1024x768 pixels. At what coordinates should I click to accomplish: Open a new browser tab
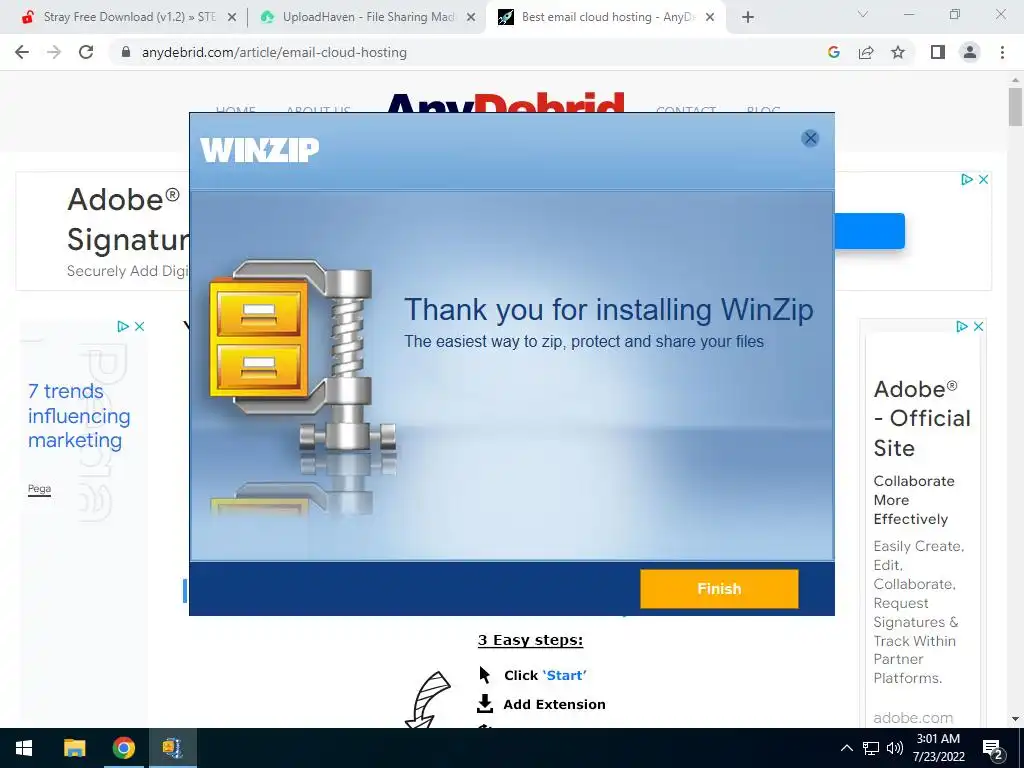point(748,17)
